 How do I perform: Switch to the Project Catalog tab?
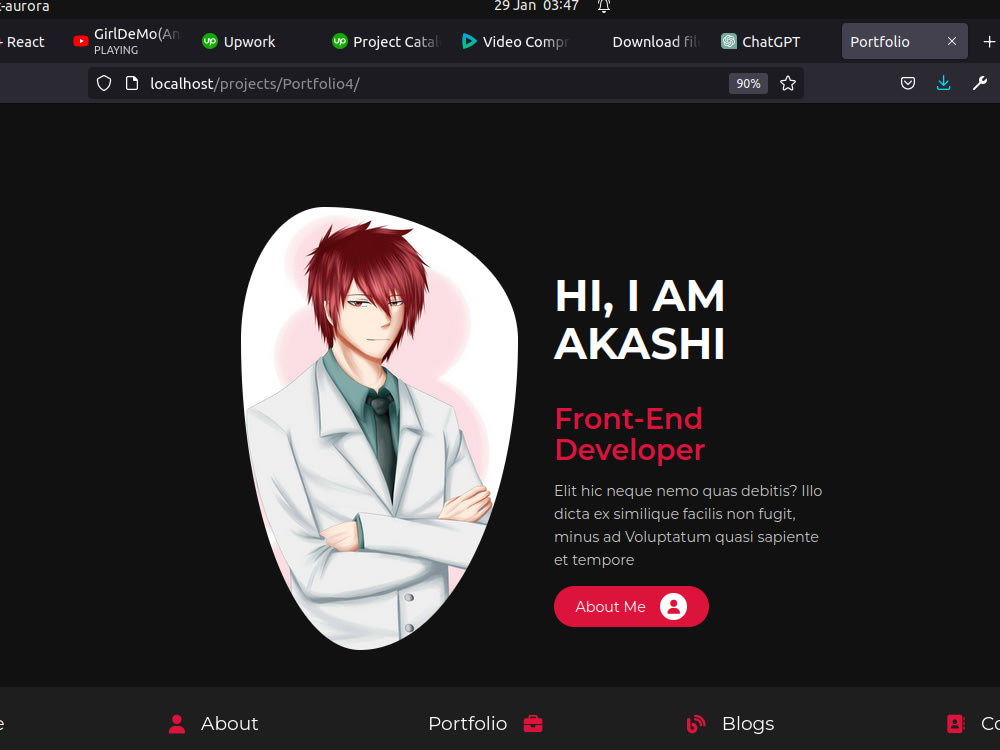point(386,41)
